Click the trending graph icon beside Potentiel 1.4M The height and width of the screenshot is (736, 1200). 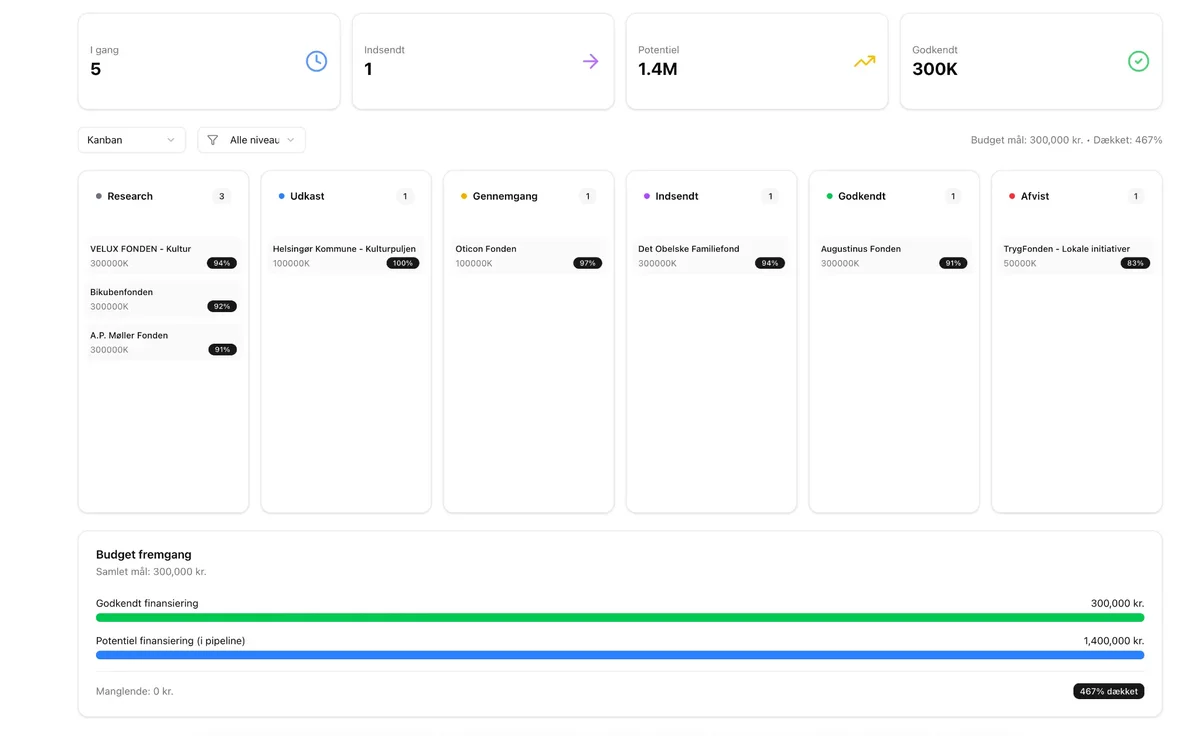point(864,61)
